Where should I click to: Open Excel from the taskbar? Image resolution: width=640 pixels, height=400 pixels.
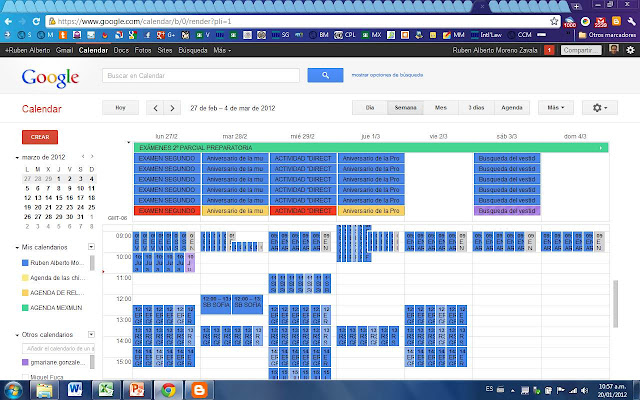(106, 390)
